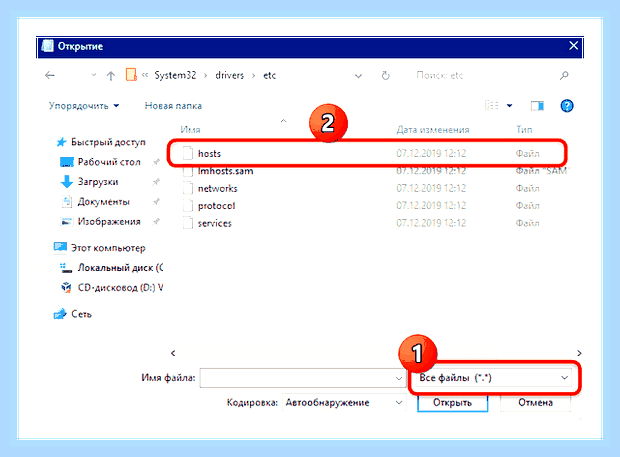This screenshot has width=620, height=457.
Task: Click pin icon next to Изображения
Action: 157,221
